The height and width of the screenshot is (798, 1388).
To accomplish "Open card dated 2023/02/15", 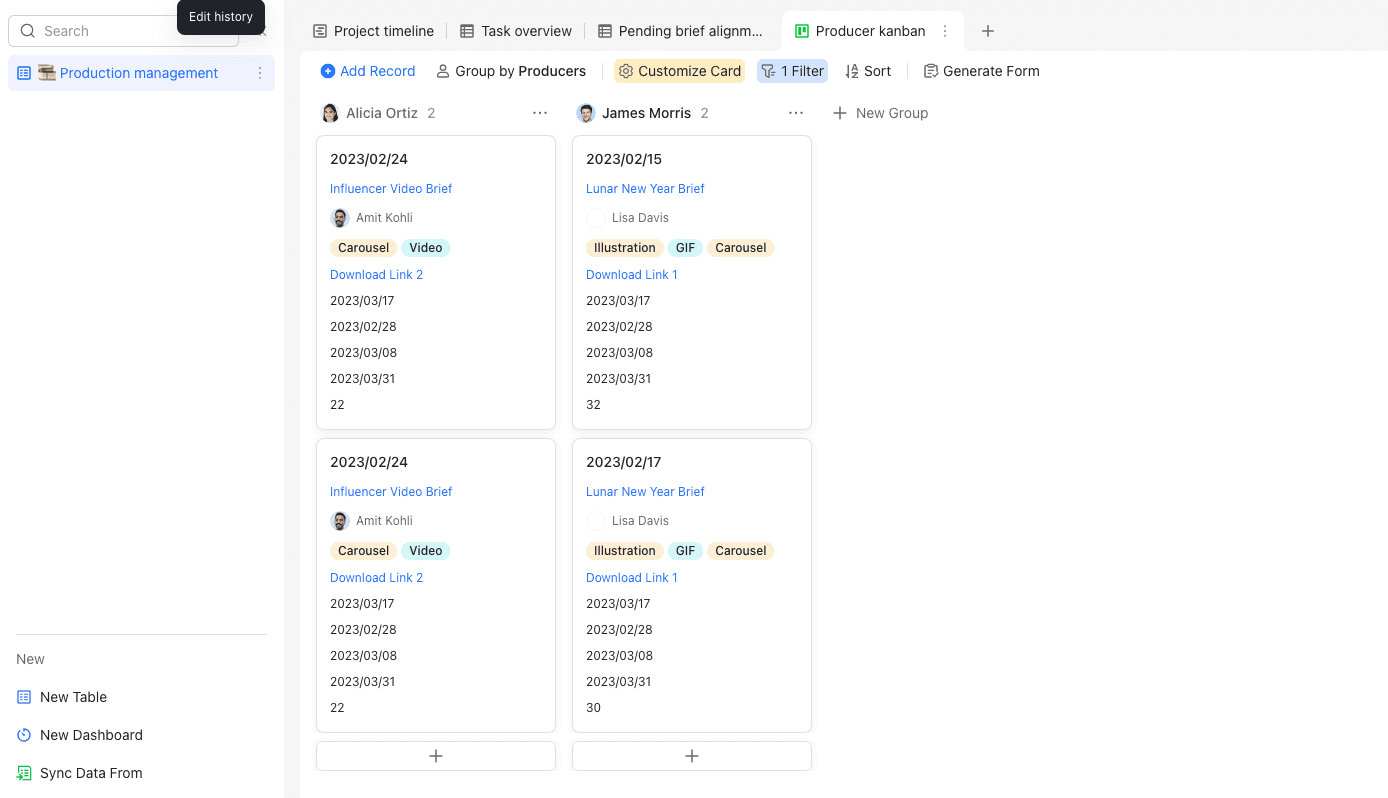I will tap(692, 282).
